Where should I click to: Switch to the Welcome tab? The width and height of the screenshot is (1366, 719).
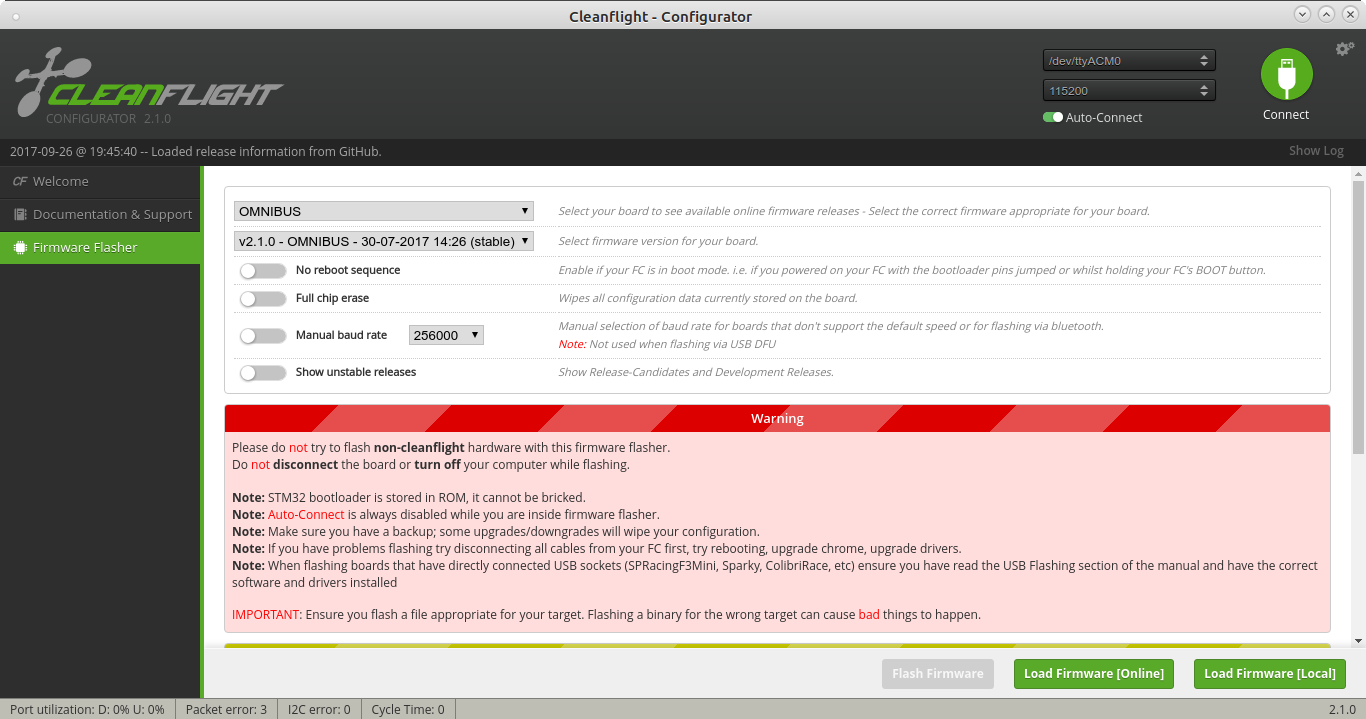[x=100, y=181]
